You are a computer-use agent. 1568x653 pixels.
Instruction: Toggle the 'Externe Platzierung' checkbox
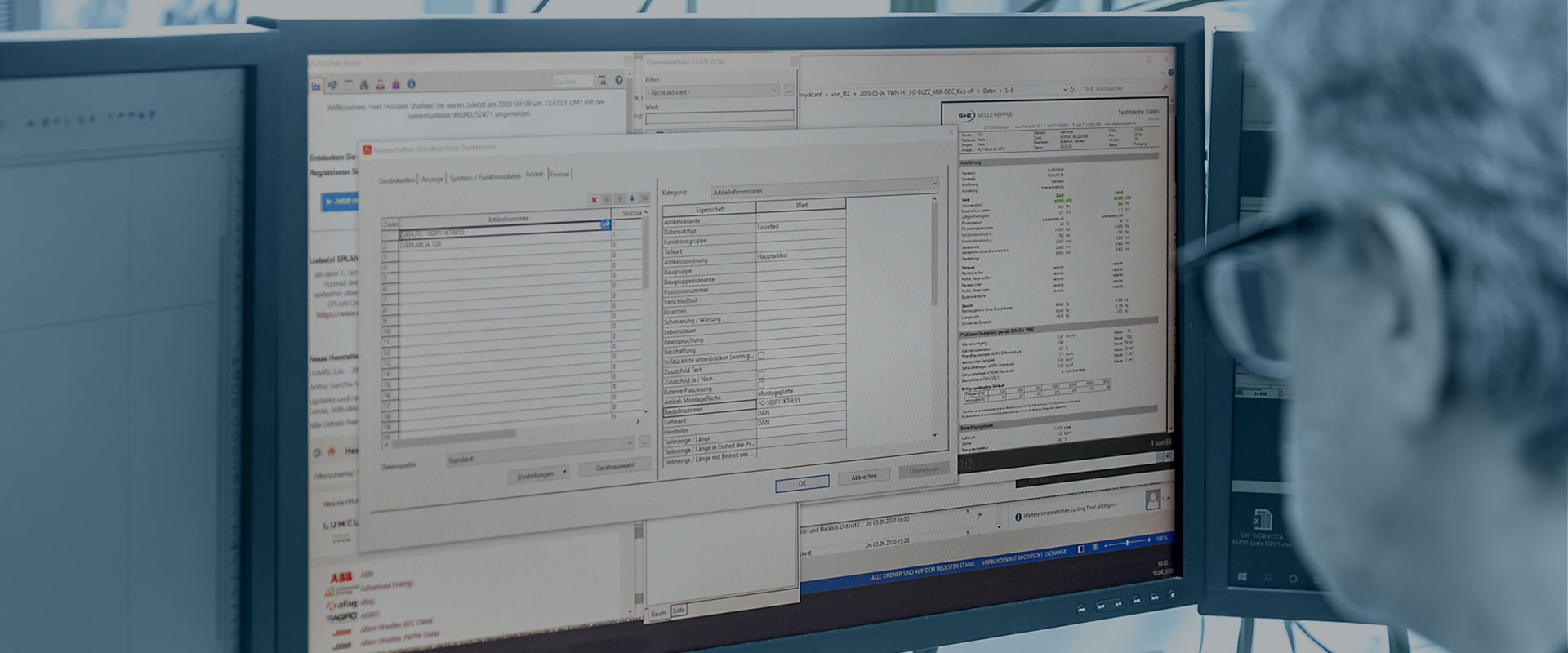[x=761, y=384]
